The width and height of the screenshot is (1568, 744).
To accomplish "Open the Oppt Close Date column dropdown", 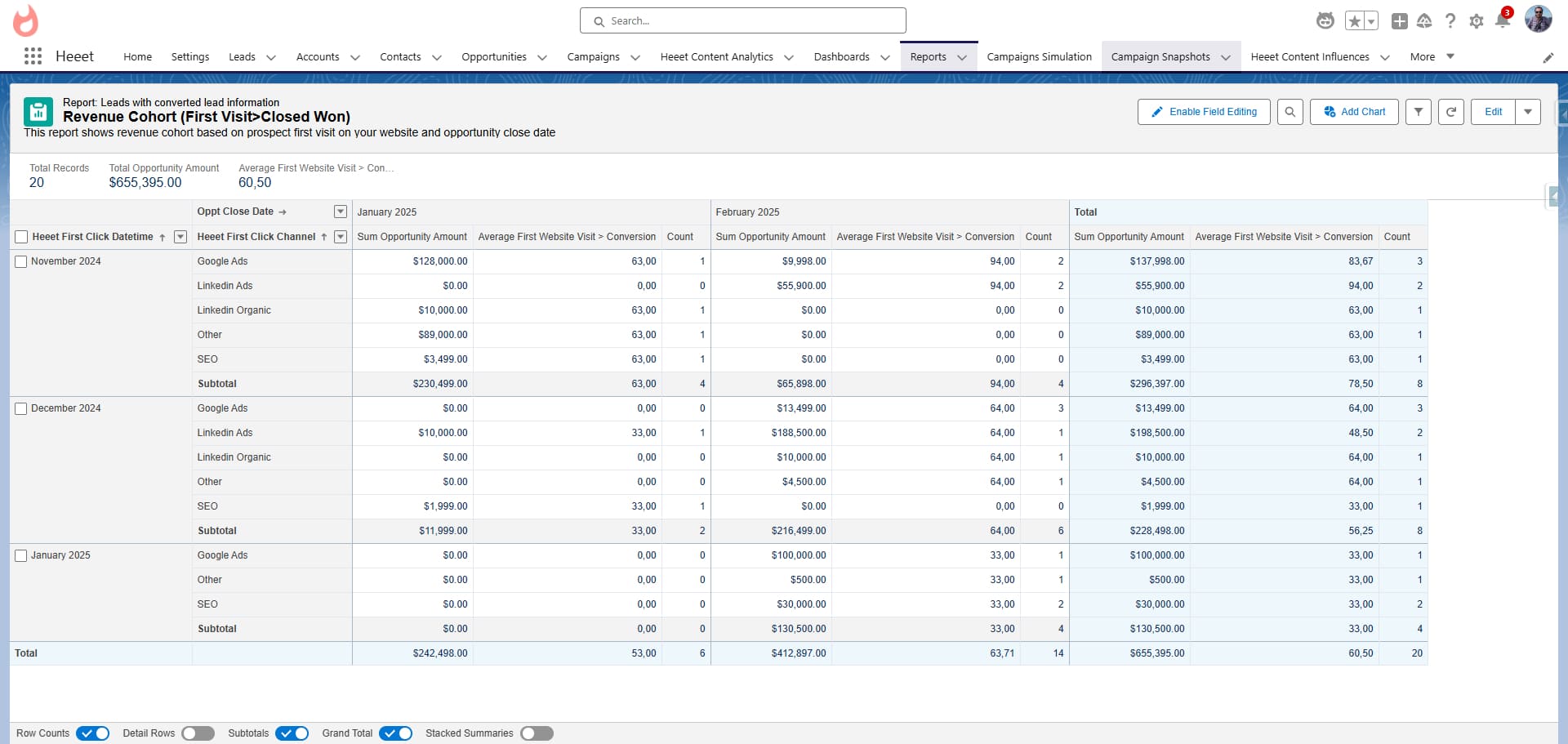I will 341,212.
